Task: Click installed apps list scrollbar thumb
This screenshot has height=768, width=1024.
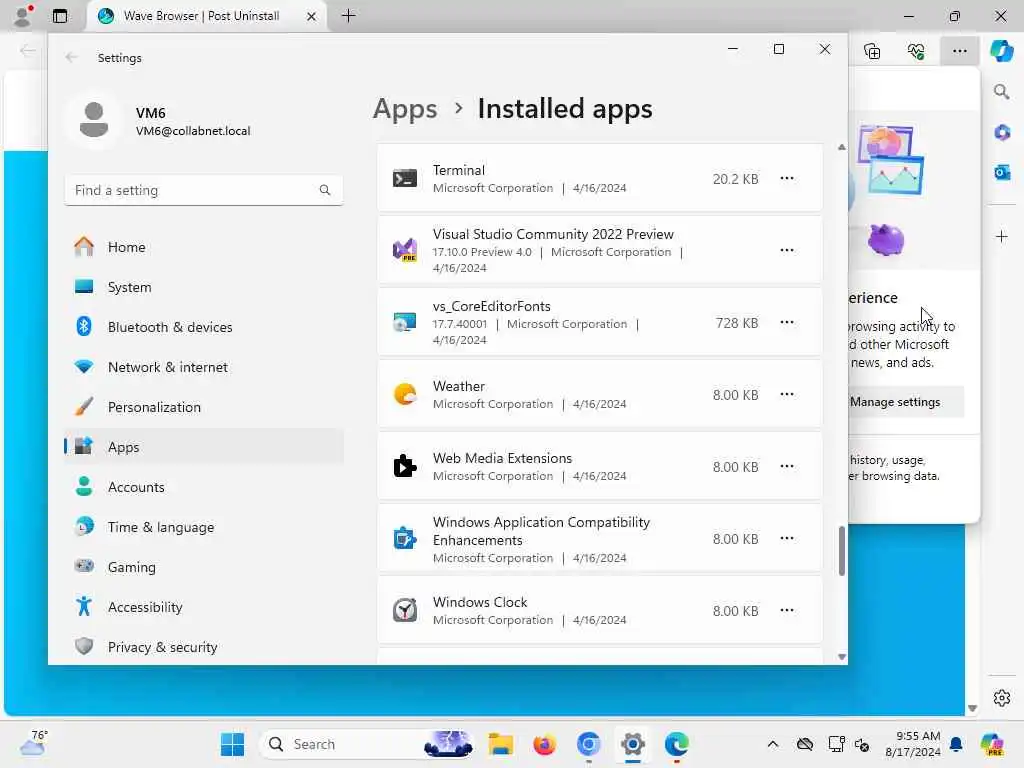Action: pyautogui.click(x=842, y=551)
